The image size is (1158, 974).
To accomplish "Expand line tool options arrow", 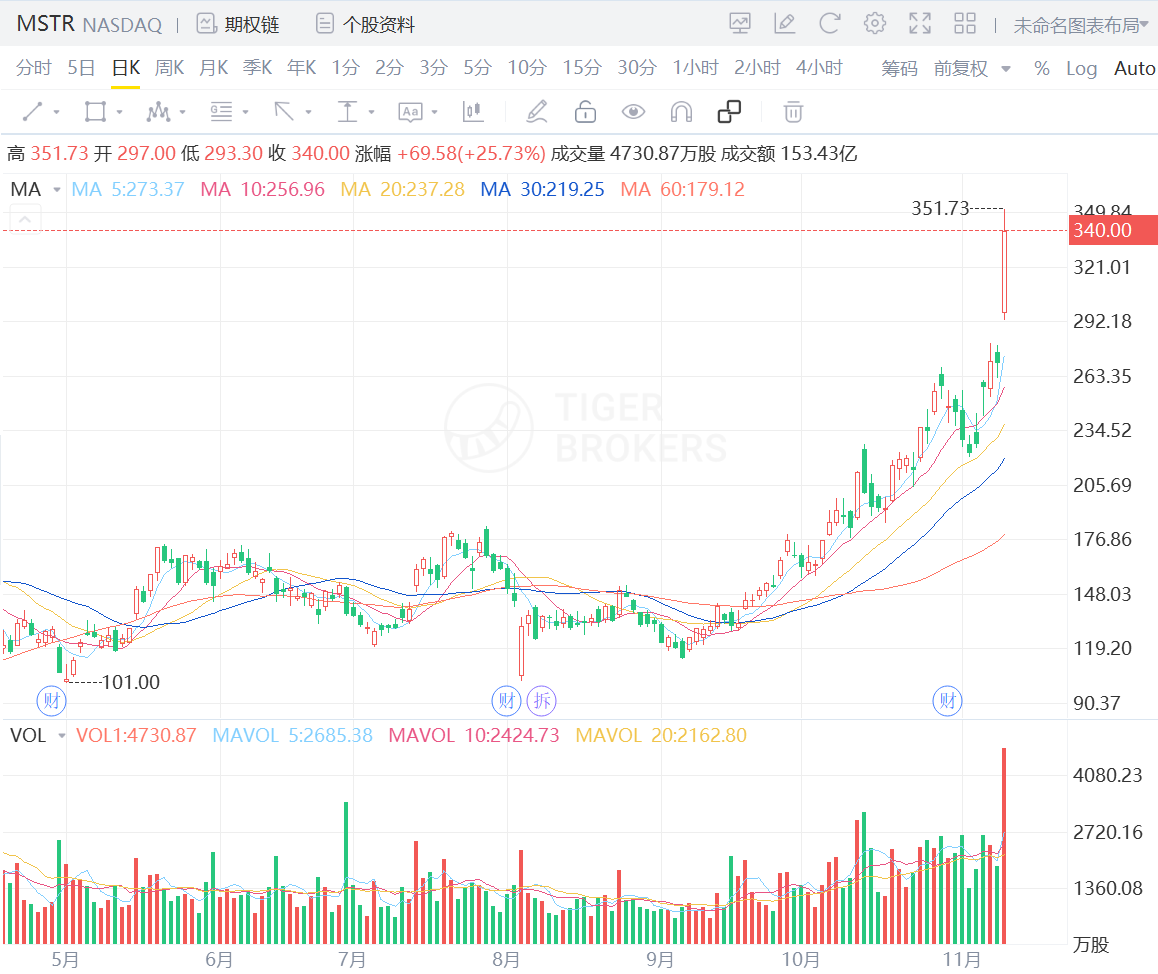I will (56, 112).
